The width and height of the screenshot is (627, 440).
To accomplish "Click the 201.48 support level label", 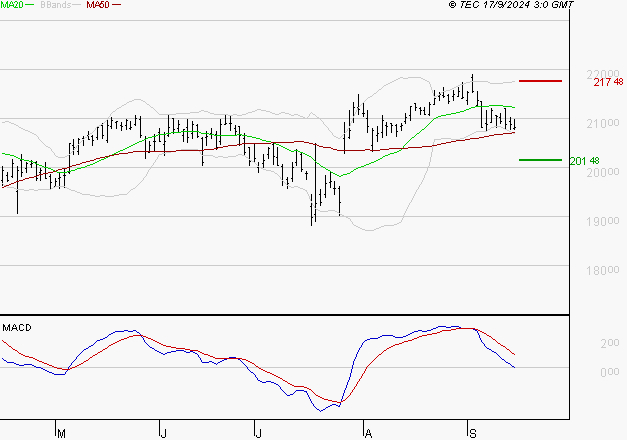I will (584, 161).
